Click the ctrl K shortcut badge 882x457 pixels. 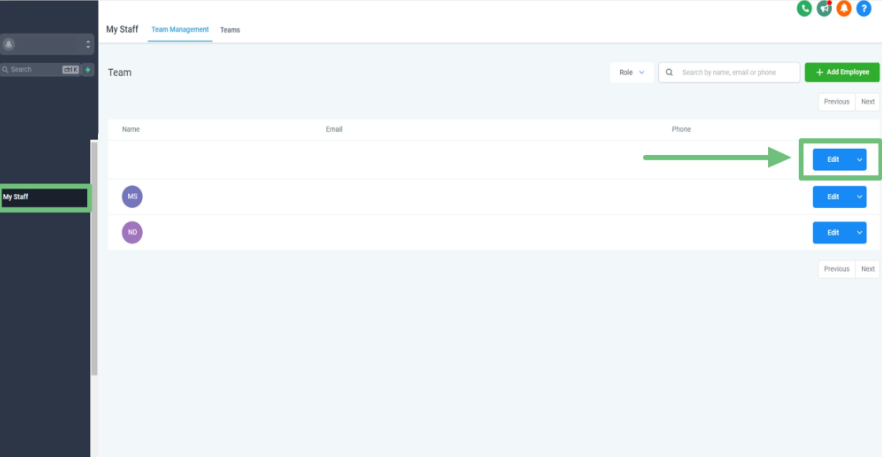pos(70,70)
